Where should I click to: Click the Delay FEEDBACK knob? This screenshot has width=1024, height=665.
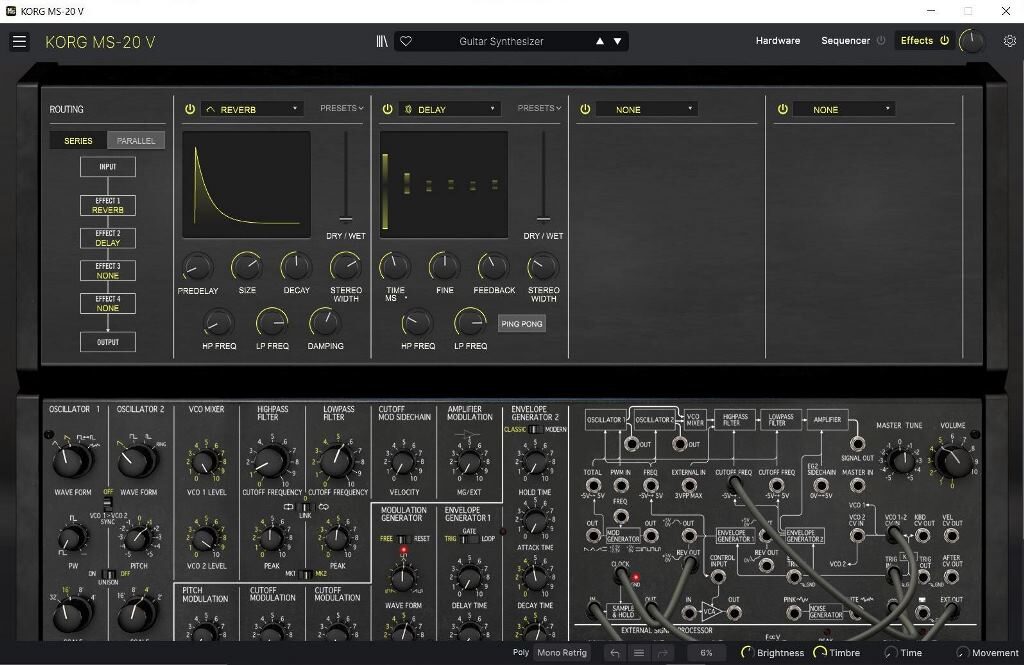[x=494, y=267]
